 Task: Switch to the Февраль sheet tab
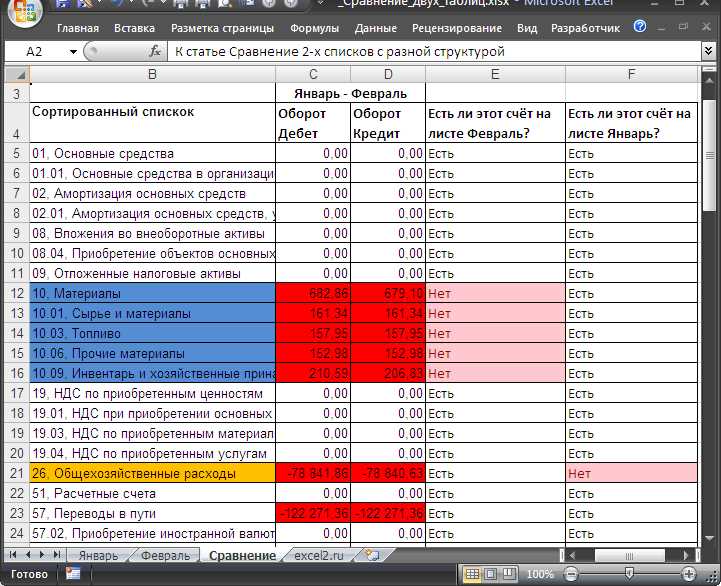pyautogui.click(x=166, y=555)
